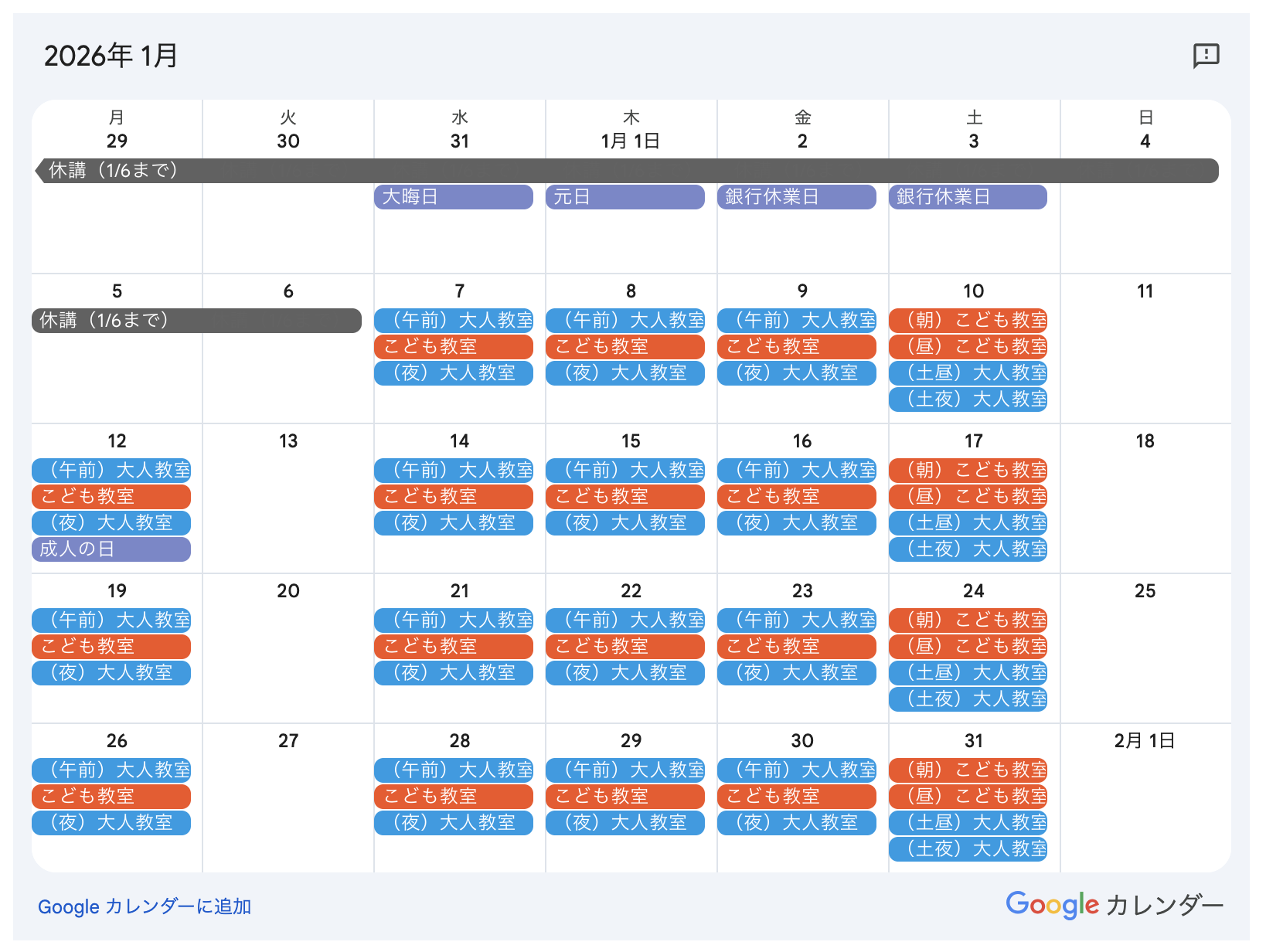Click （夜）大人教室 event on January 26
Viewport: 1266px width, 952px height.
[x=111, y=823]
